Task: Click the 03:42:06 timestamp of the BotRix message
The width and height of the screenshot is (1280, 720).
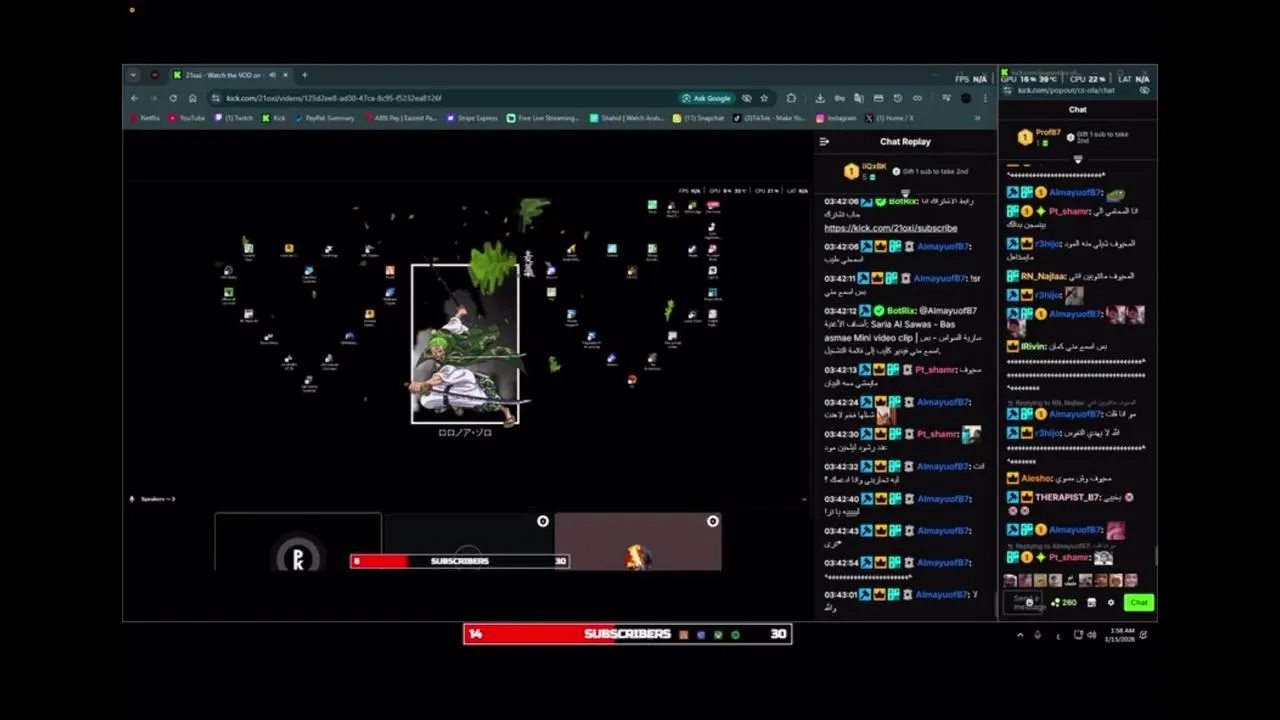Action: [x=841, y=201]
